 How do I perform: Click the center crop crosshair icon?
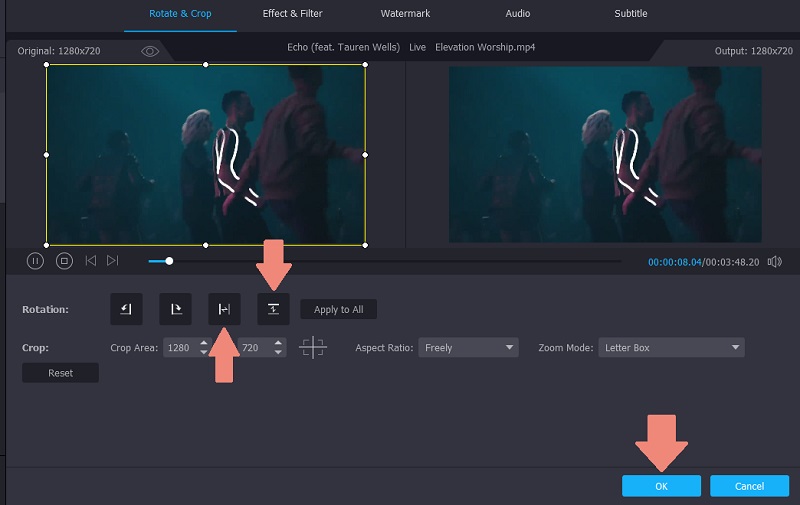(313, 348)
